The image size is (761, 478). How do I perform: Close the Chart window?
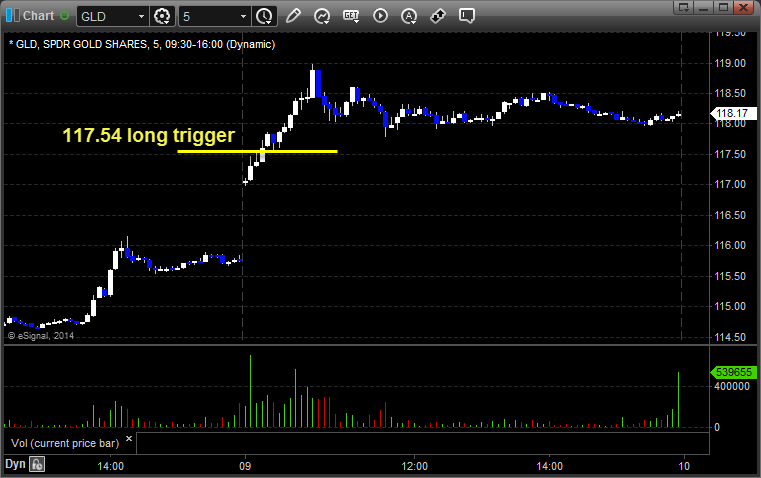744,7
